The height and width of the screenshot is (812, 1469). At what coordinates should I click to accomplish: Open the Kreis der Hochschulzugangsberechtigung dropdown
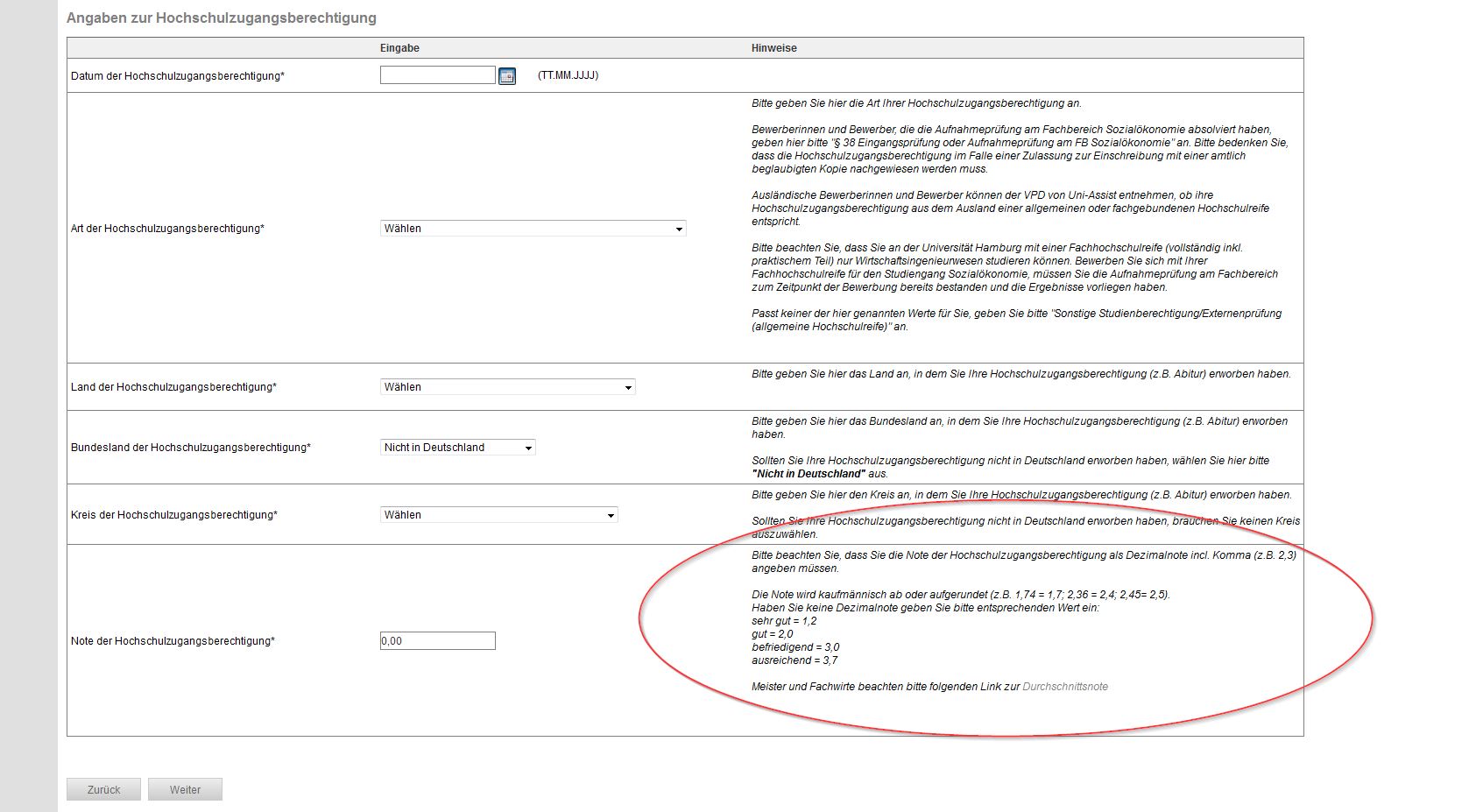pos(499,514)
